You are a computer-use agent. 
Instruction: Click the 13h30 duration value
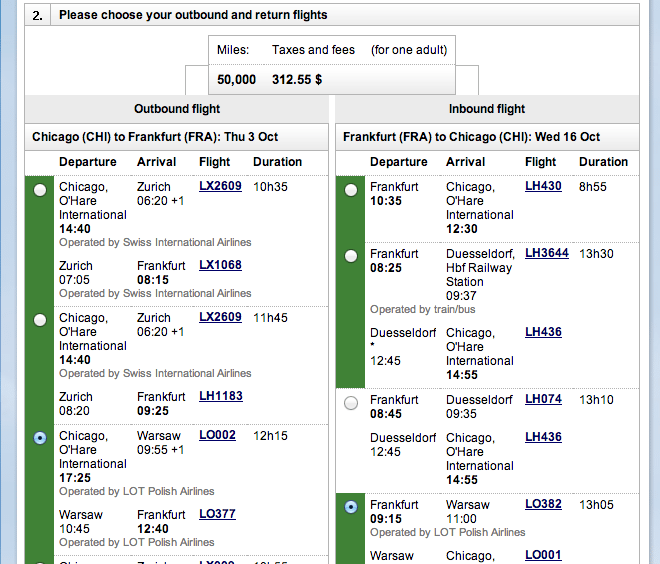pos(596,254)
